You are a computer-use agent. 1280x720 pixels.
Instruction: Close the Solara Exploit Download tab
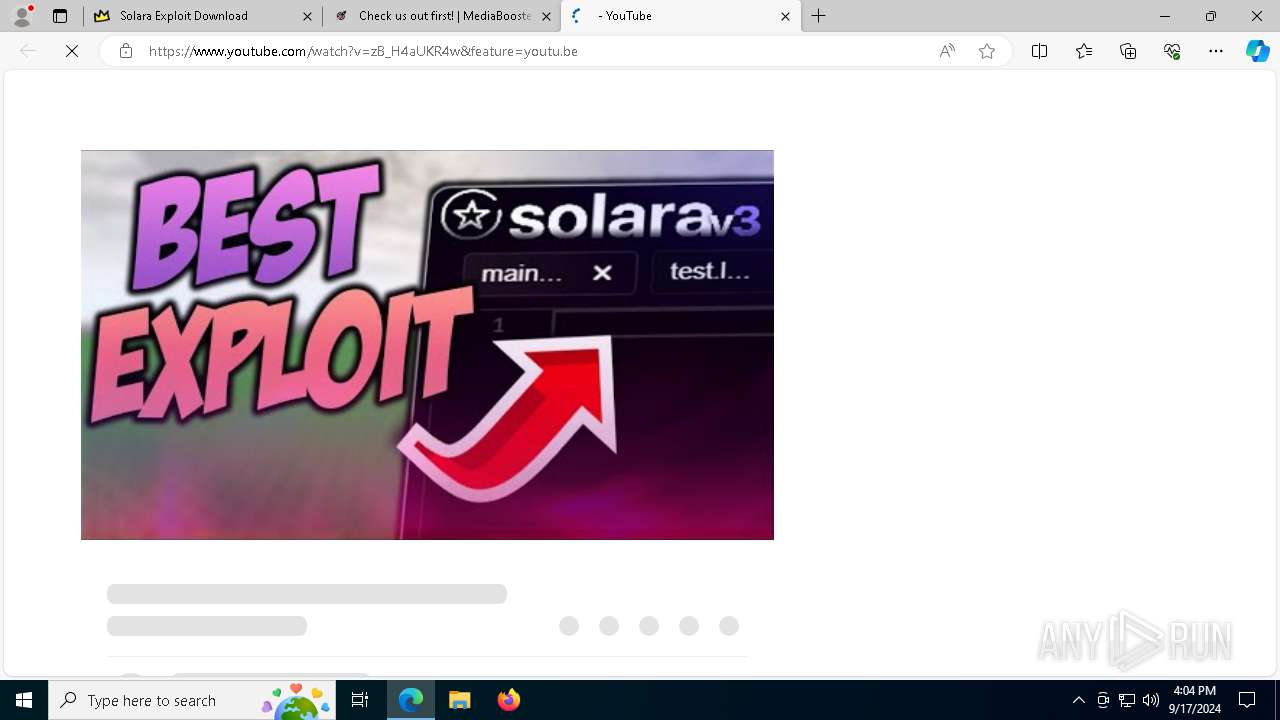(x=307, y=16)
